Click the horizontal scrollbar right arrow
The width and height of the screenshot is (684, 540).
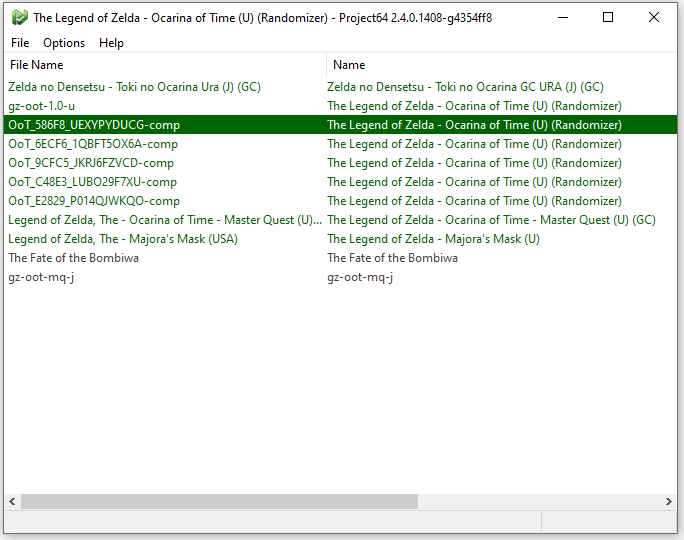pos(669,501)
